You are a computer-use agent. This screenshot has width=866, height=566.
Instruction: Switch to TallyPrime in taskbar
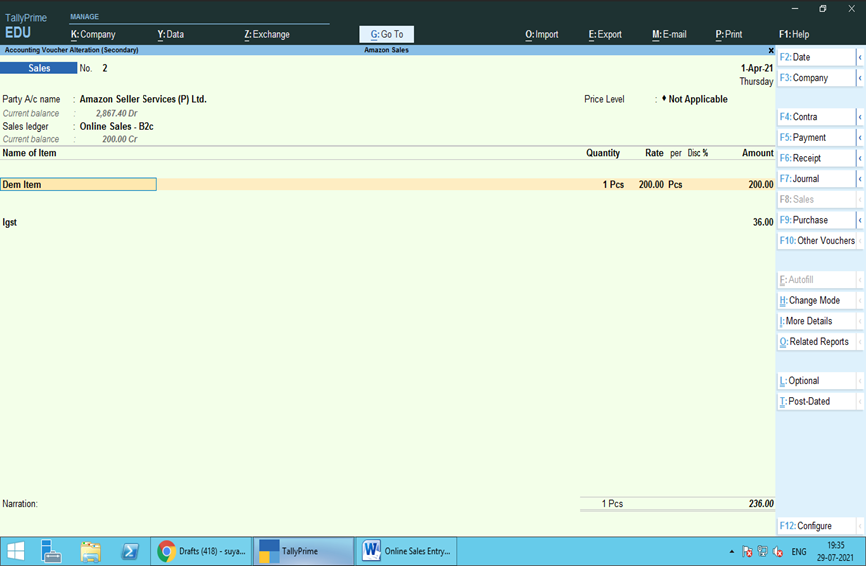[x=303, y=551]
